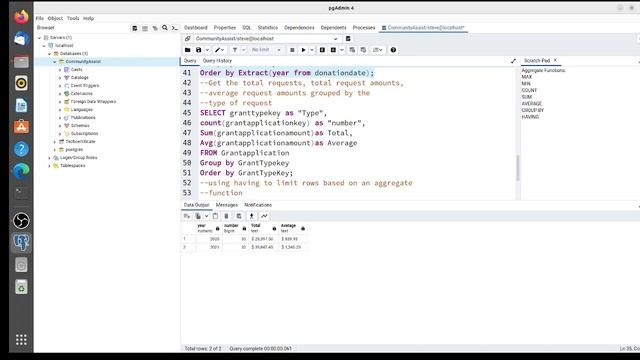The height and width of the screenshot is (360, 640).
Task: Expand the postgres database node
Action: [55, 150]
